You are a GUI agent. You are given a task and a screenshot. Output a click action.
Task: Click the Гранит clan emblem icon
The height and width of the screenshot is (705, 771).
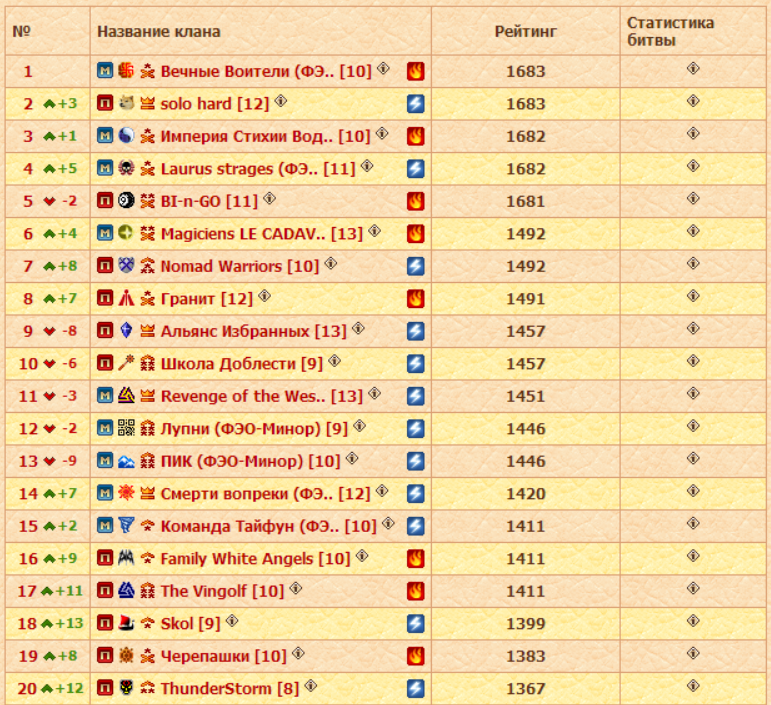[126, 299]
